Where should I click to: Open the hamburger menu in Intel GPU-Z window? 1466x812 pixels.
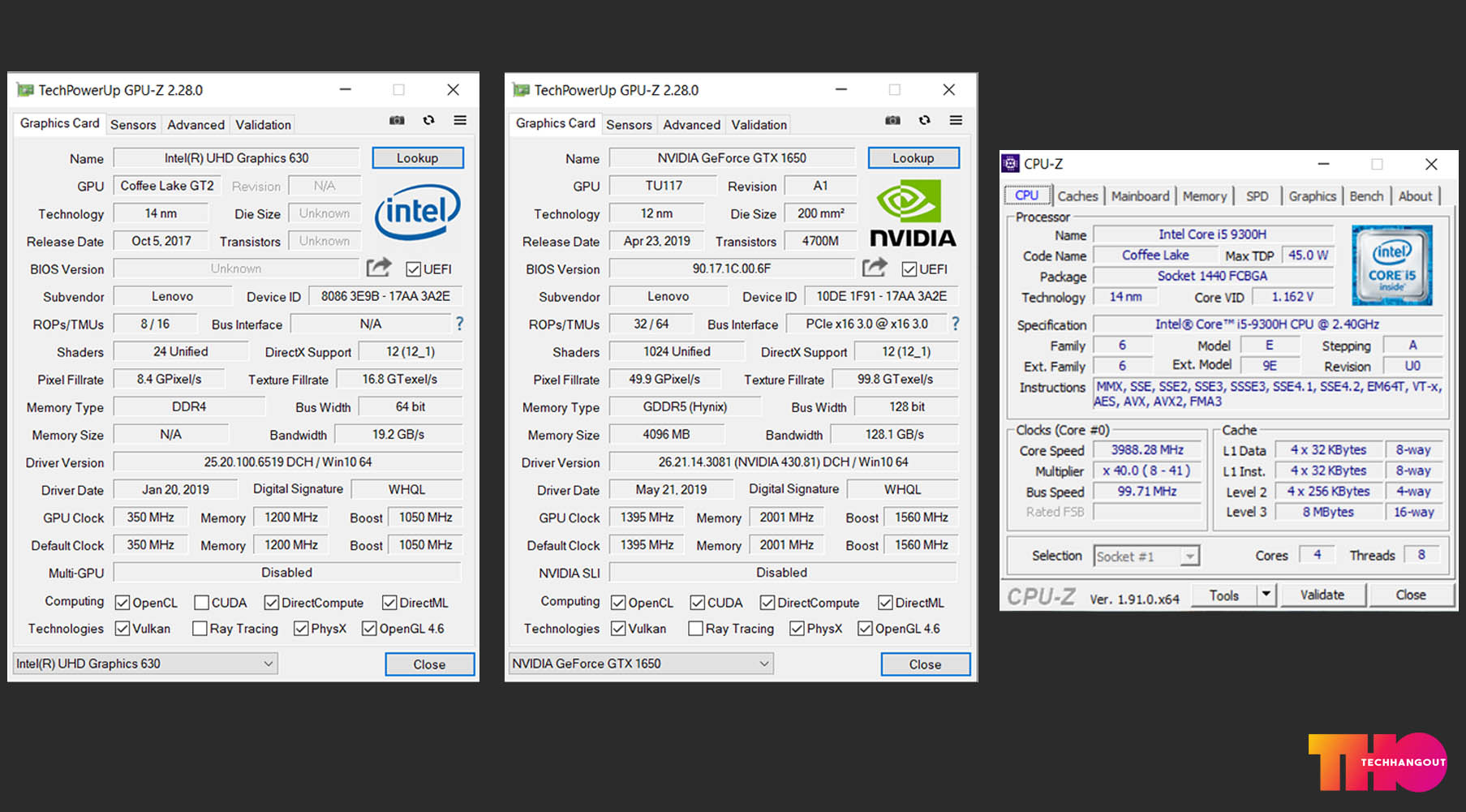pyautogui.click(x=460, y=120)
